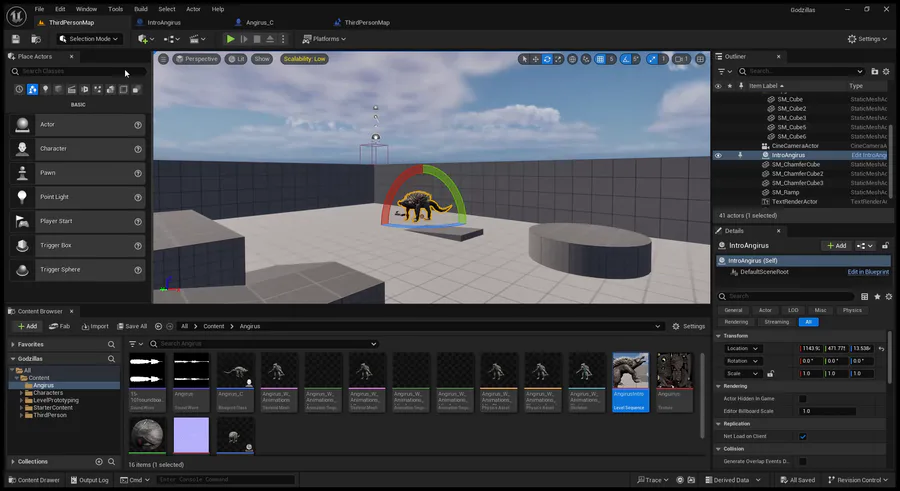Check Generate Overlap Events option
Image resolution: width=900 pixels, height=491 pixels.
coord(803,461)
